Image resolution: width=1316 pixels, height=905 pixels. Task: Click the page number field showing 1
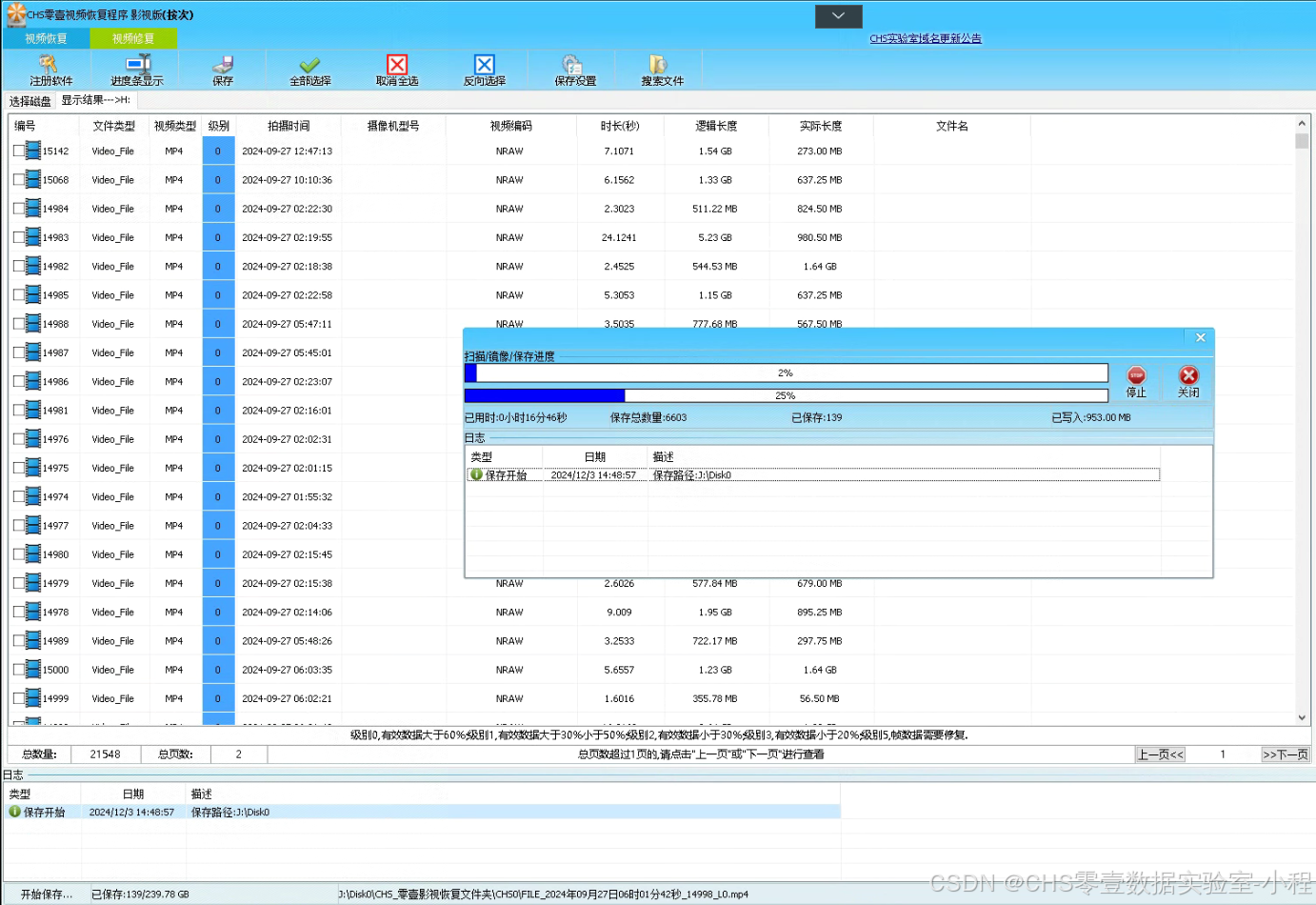click(1223, 754)
